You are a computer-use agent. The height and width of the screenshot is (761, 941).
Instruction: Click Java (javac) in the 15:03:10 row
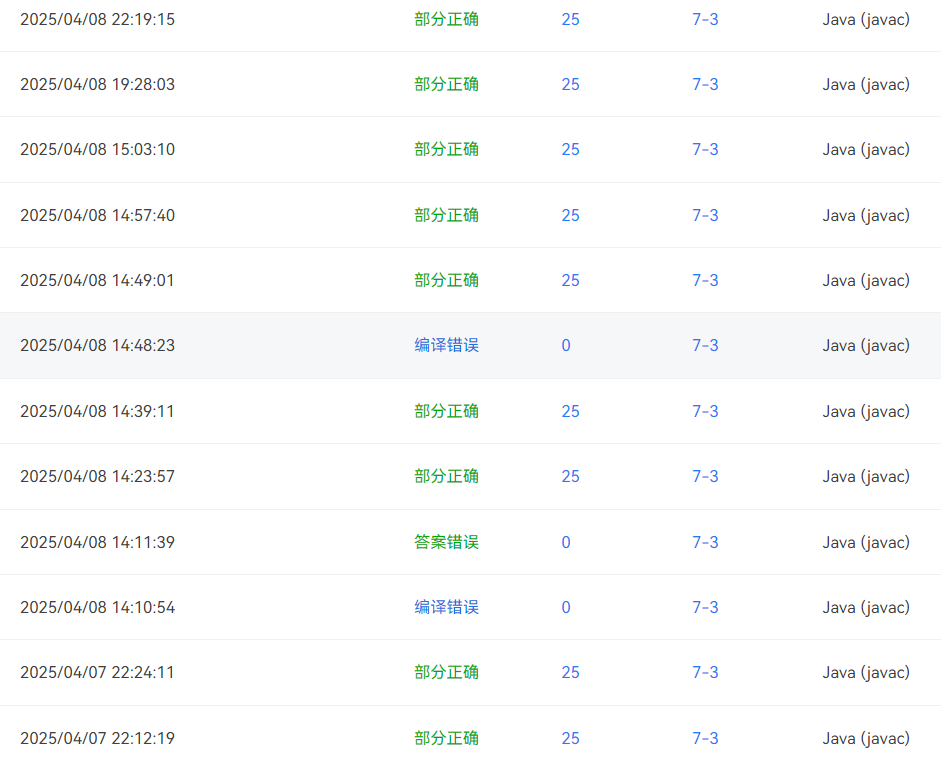pos(866,149)
